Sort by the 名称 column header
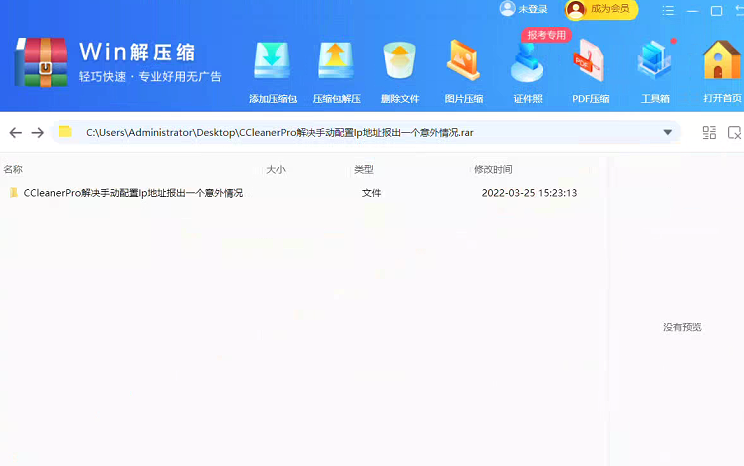This screenshot has height=466, width=744. (x=13, y=169)
